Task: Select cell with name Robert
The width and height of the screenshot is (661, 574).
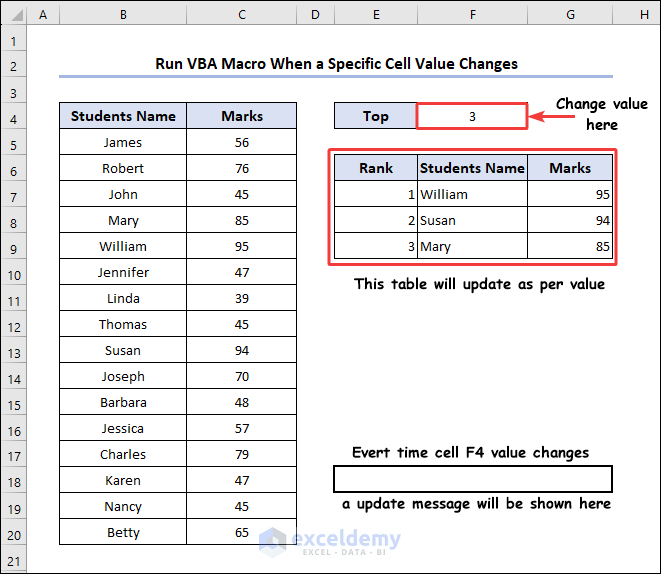Action: click(x=123, y=168)
